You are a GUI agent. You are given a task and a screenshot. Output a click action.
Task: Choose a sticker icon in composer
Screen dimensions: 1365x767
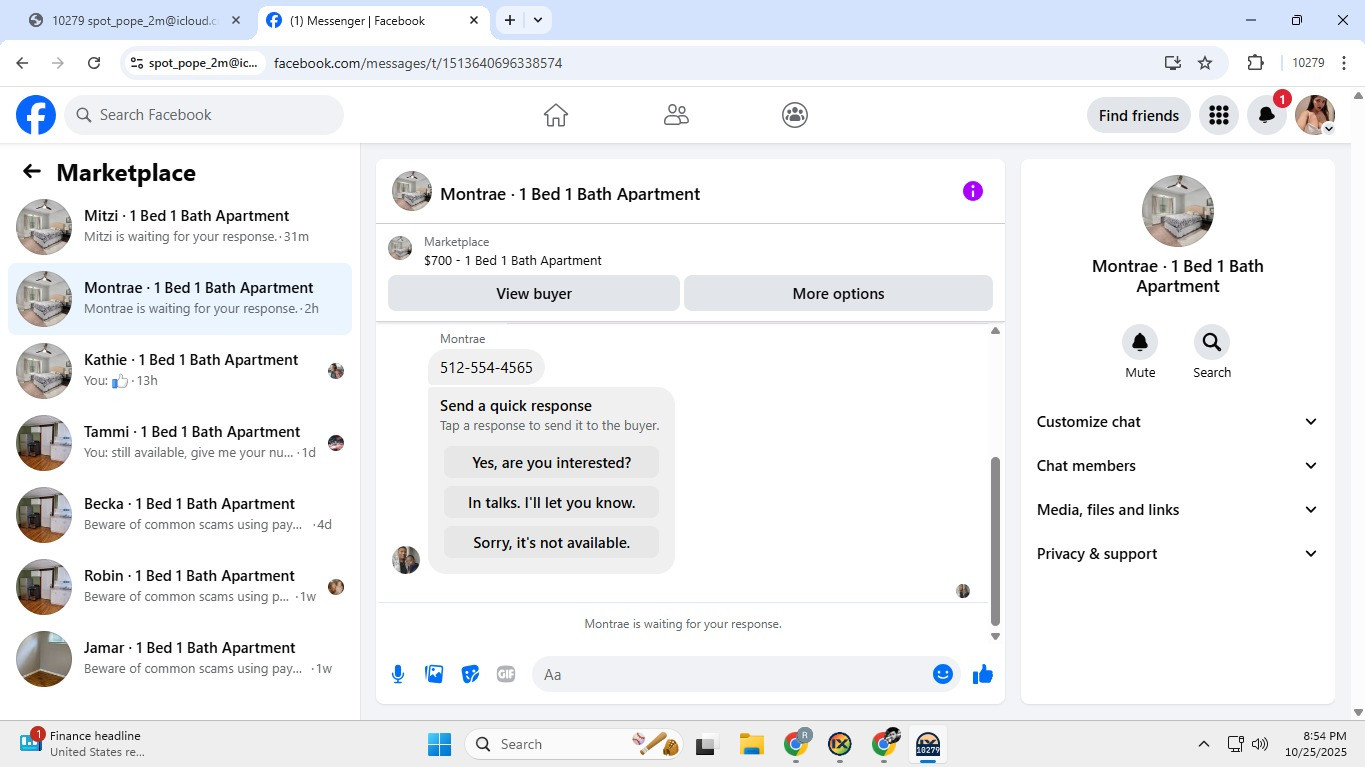(470, 674)
